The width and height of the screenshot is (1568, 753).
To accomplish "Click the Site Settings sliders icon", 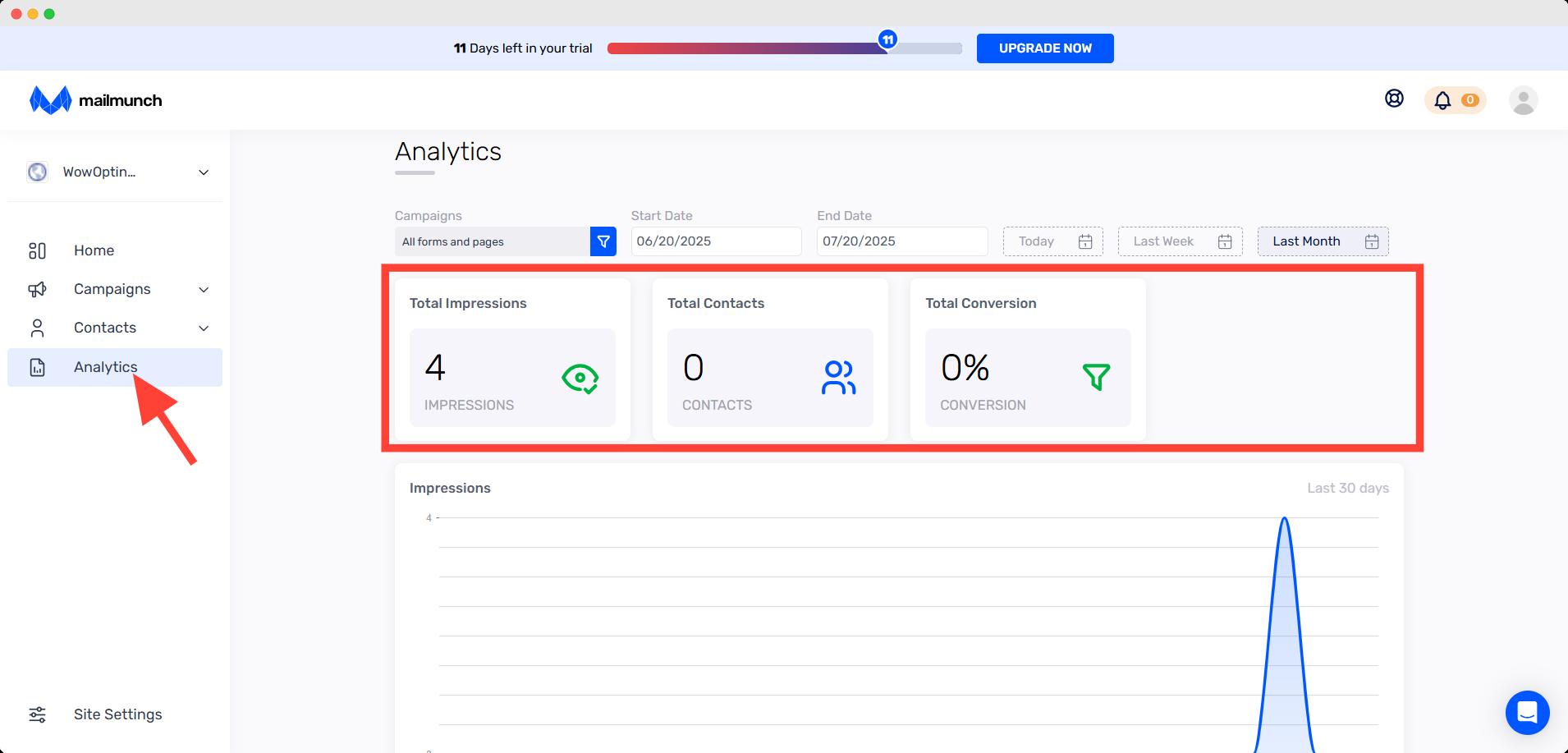I will 38,714.
